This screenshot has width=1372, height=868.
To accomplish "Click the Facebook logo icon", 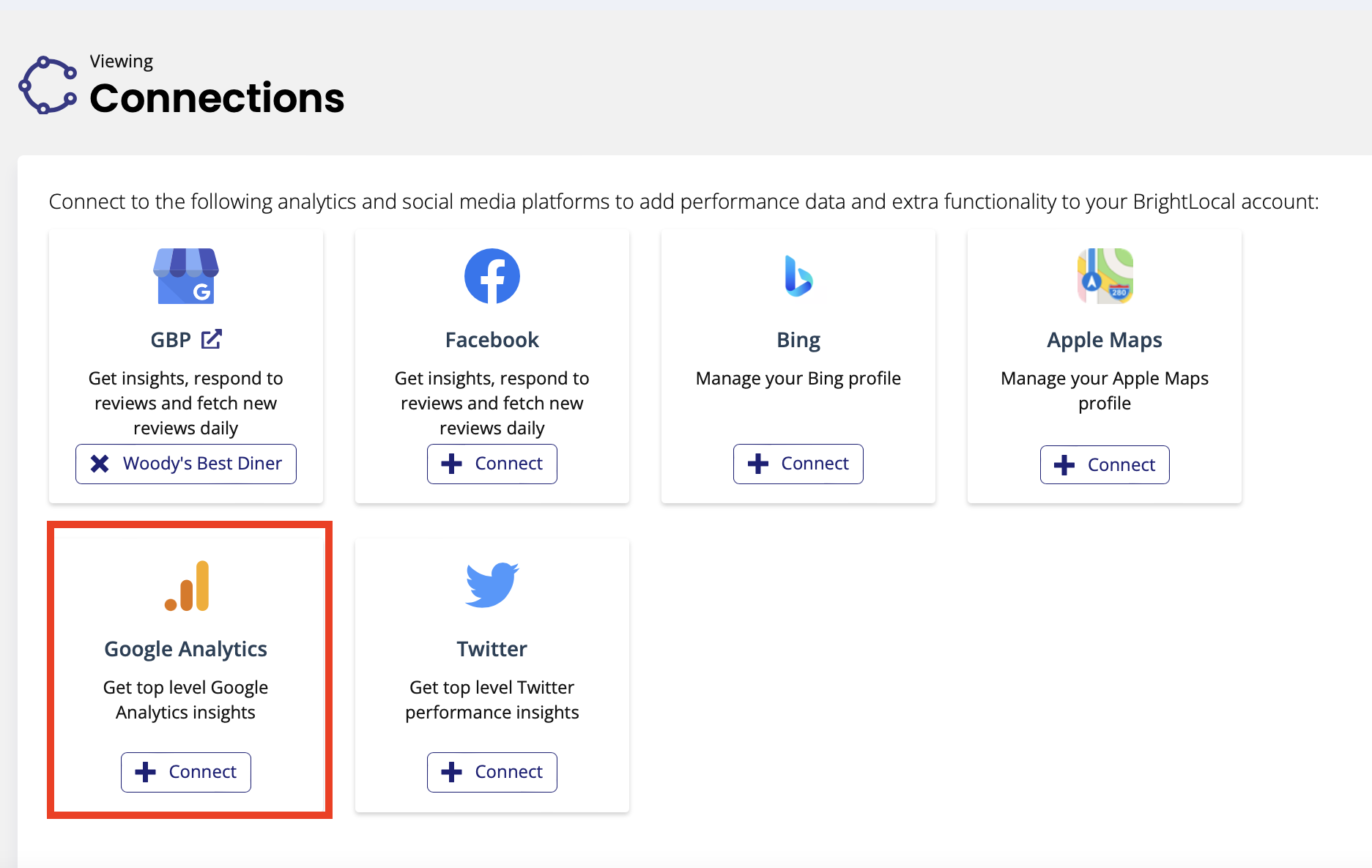I will [x=492, y=276].
